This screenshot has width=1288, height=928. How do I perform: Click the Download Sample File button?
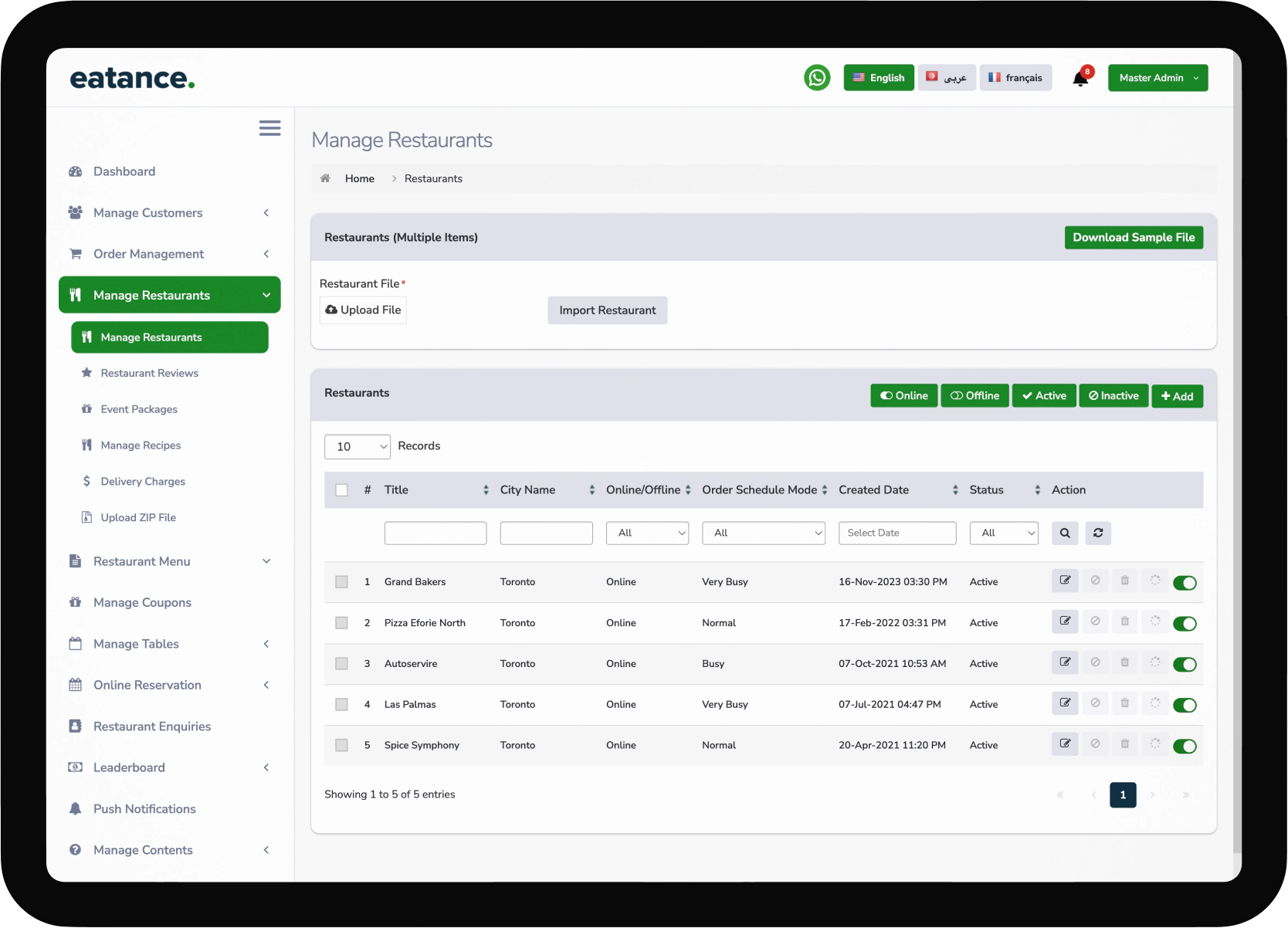coord(1133,238)
